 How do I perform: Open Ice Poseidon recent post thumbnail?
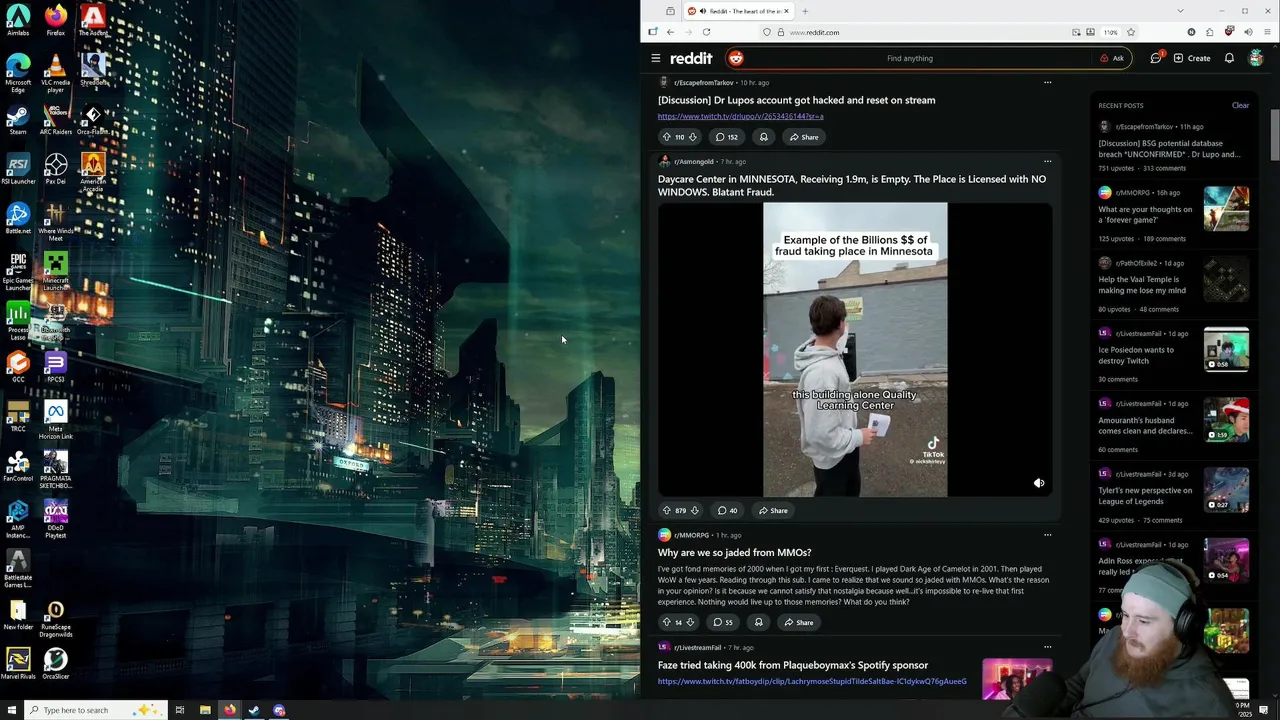(1226, 350)
